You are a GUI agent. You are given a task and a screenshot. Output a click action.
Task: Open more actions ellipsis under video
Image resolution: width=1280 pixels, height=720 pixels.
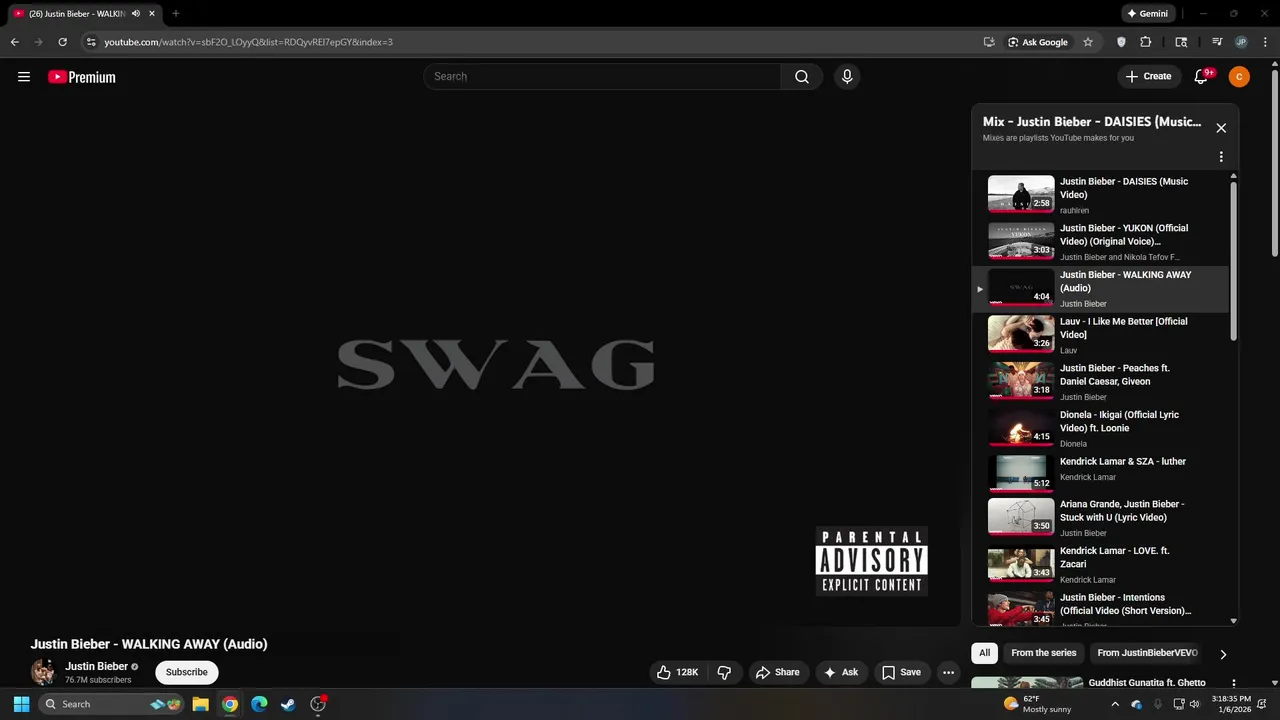coord(948,672)
